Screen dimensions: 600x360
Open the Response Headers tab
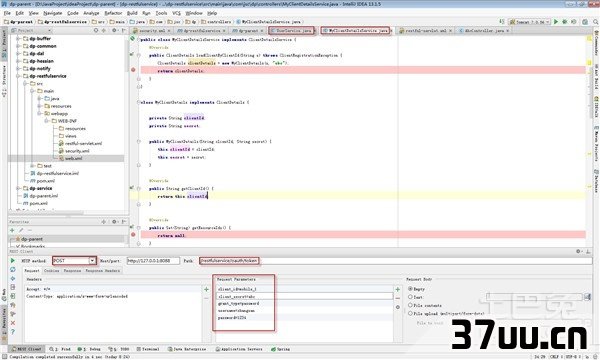[103, 270]
